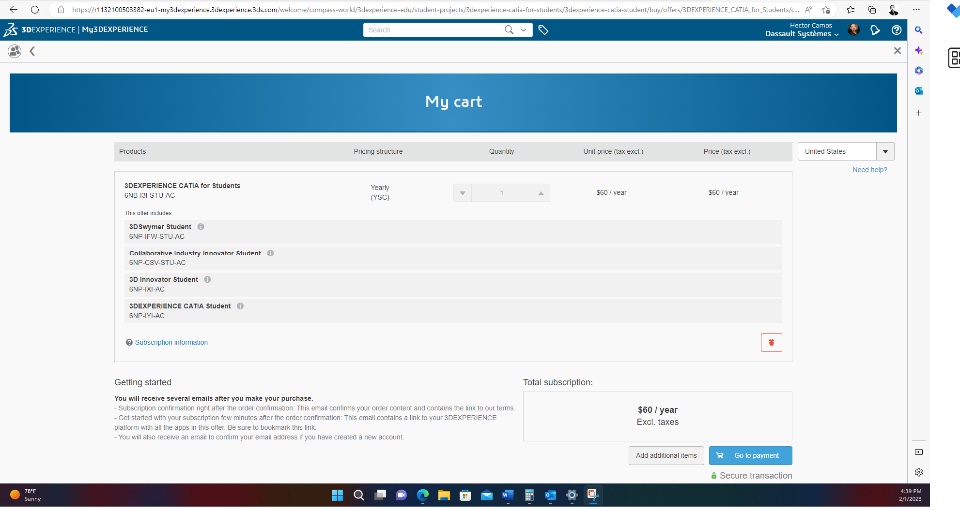This screenshot has height=510, width=960.
Task: Show info for 3DEXPERIENCE CATIA Student
Action: [x=240, y=306]
